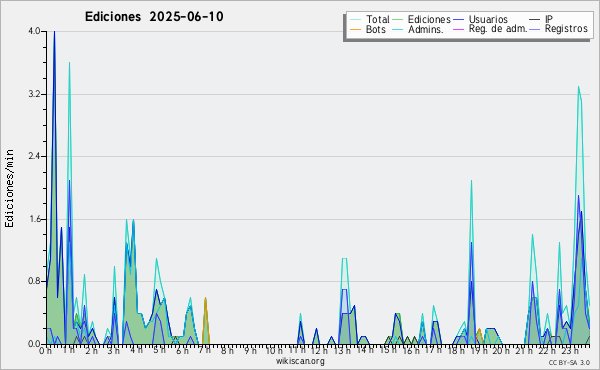This screenshot has height=370, width=600.
Task: Click the '10 h' x-axis label
Action: tap(274, 350)
